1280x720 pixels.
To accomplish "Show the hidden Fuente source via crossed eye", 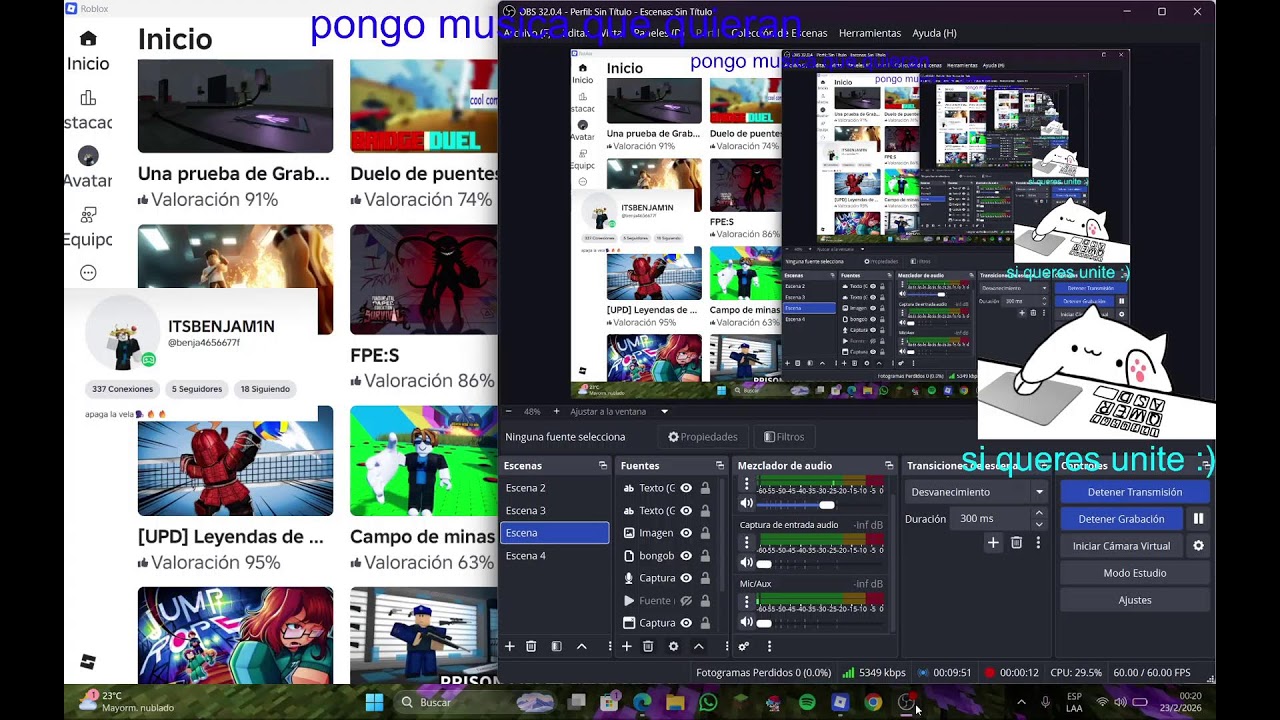I will tap(686, 601).
